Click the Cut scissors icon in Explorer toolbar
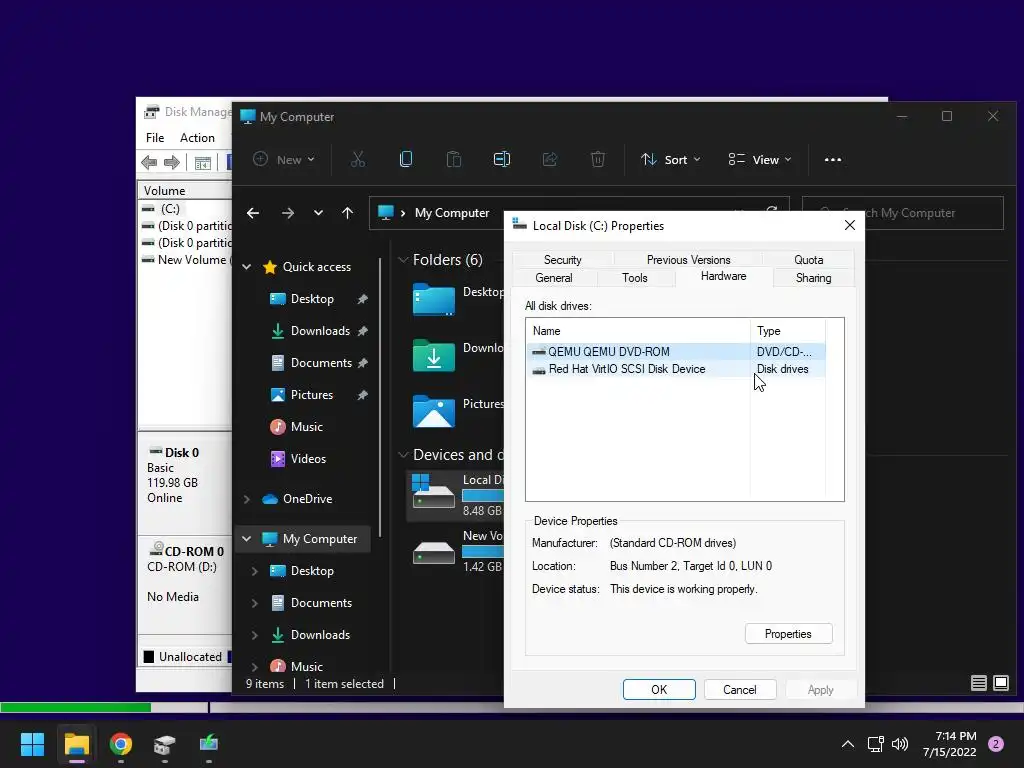1024x768 pixels. (x=358, y=159)
